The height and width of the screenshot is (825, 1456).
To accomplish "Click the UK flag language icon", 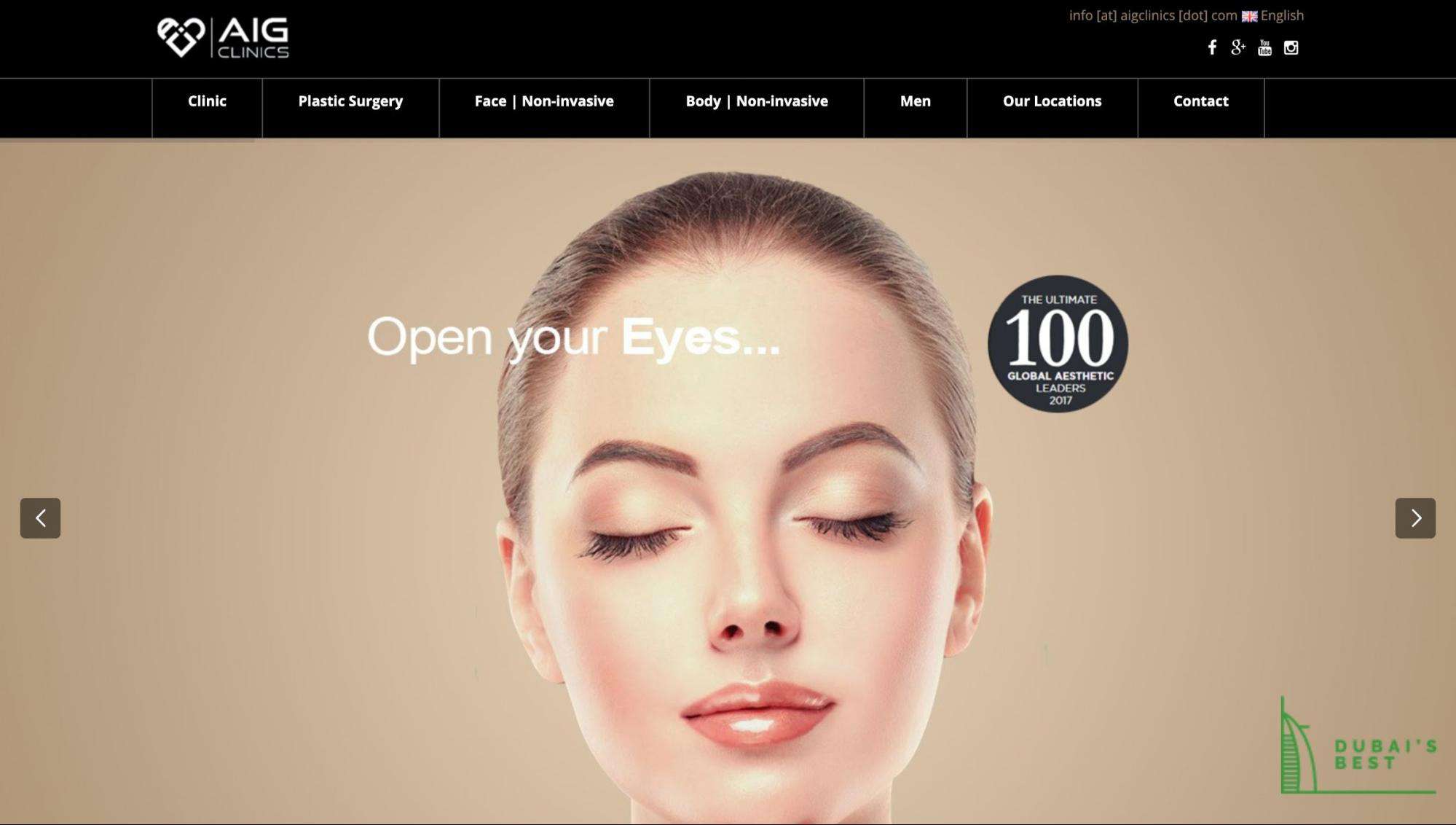I will pos(1249,16).
